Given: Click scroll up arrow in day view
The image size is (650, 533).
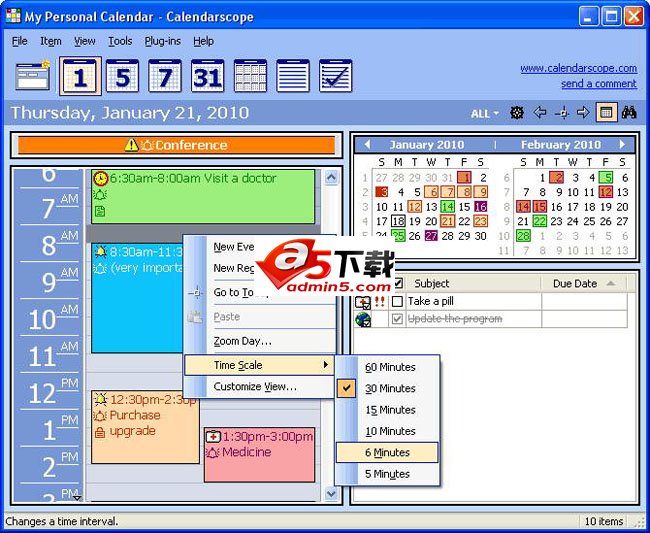Looking at the screenshot, I should pos(331,177).
